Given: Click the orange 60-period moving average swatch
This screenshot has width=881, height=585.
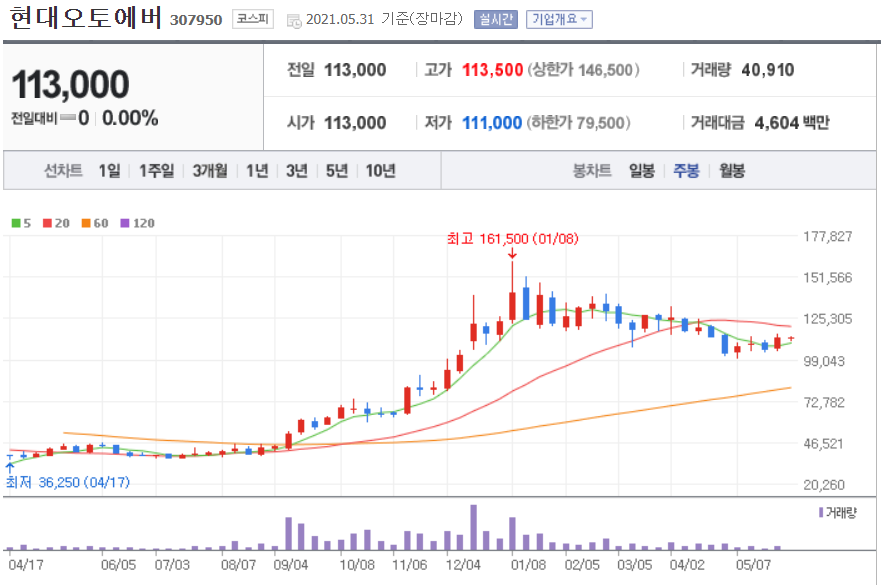Looking at the screenshot, I should point(86,223).
